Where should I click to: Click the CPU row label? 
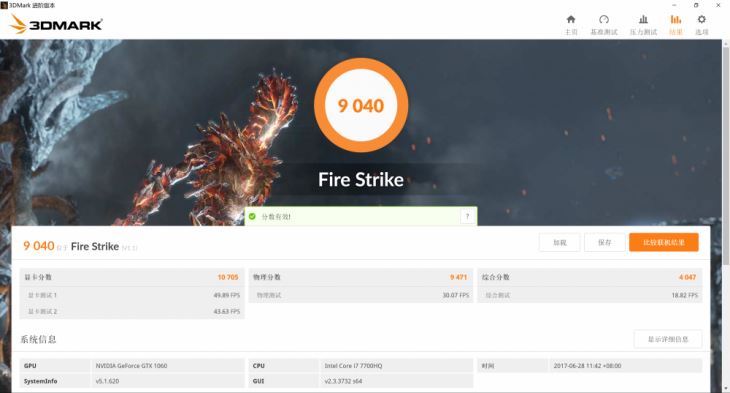[x=259, y=366]
